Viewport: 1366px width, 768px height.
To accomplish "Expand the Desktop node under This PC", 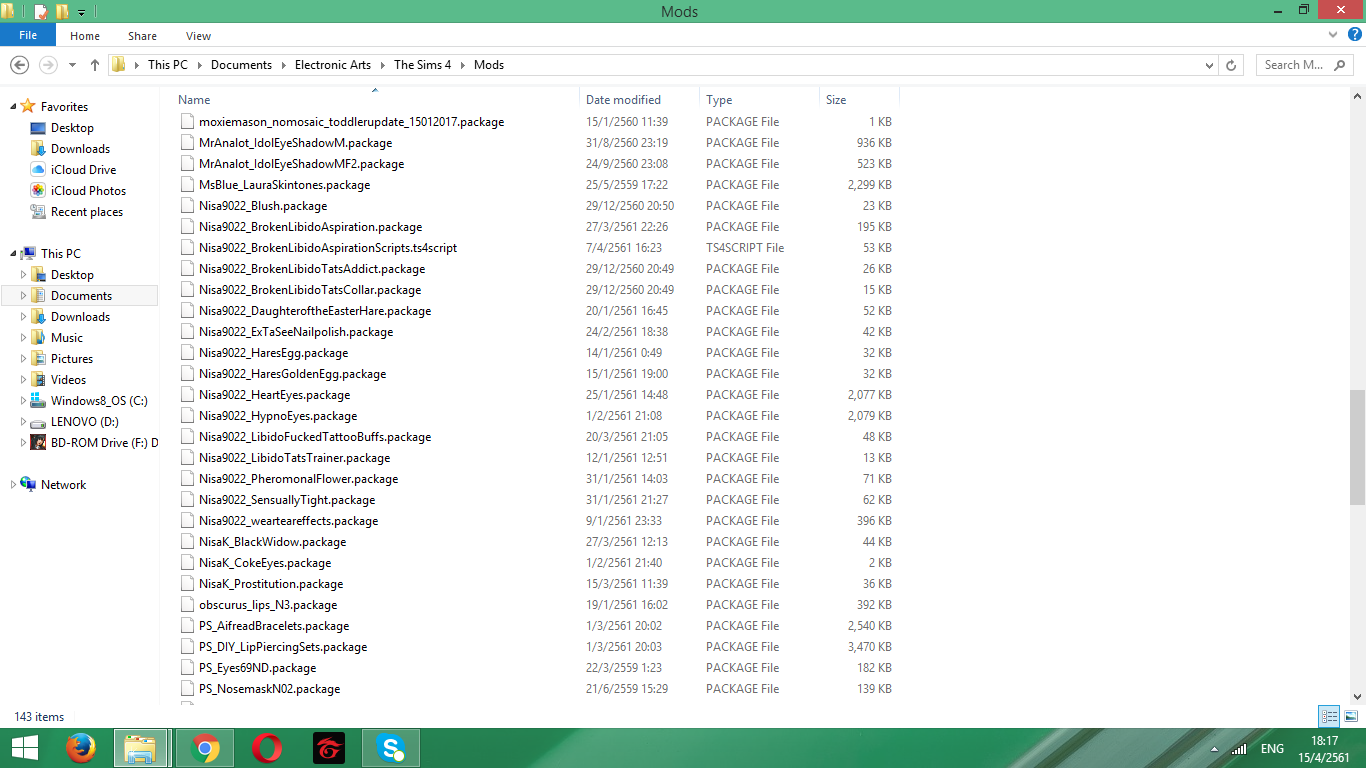I will pyautogui.click(x=24, y=275).
